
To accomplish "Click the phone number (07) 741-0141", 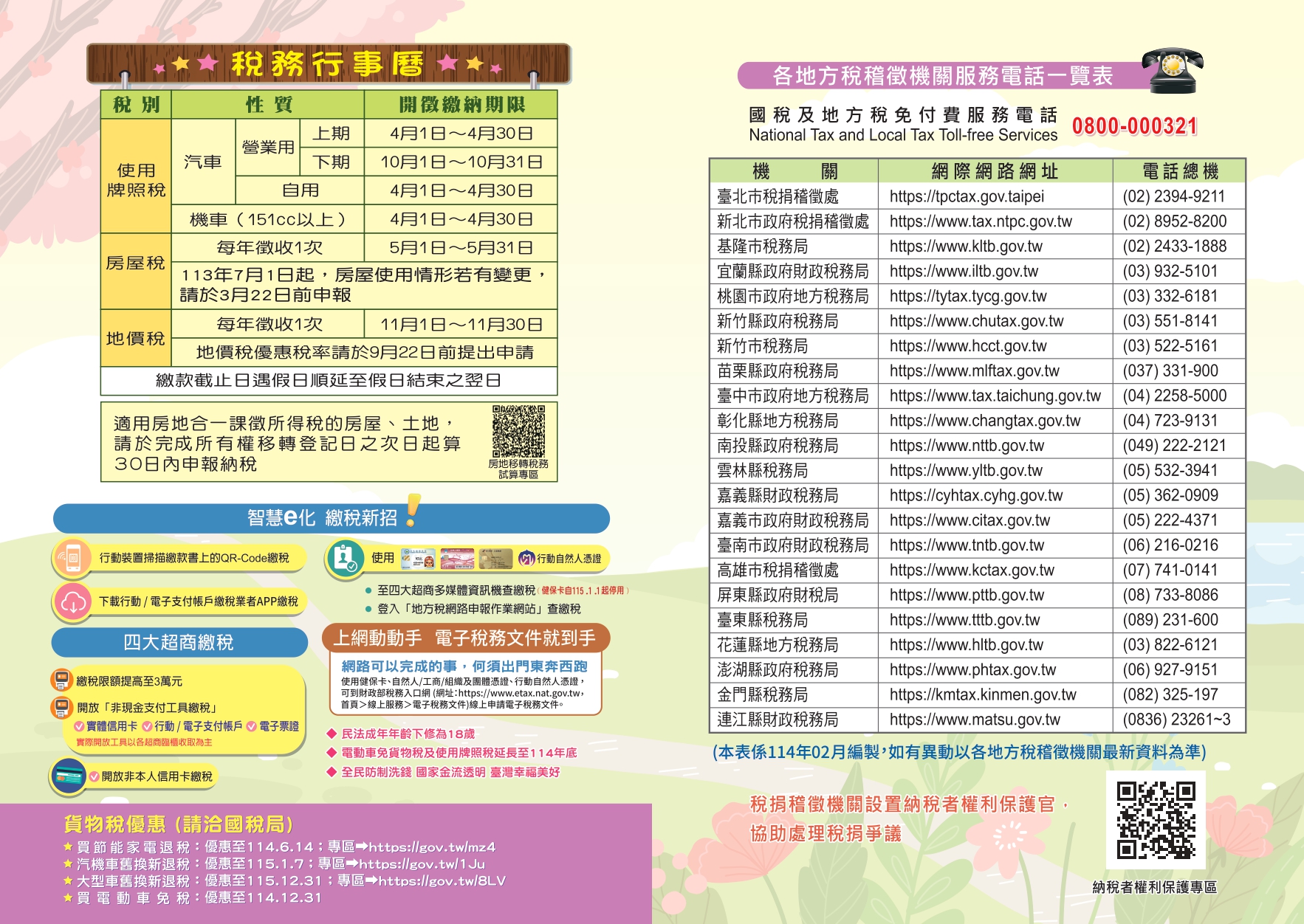I will click(x=1170, y=570).
